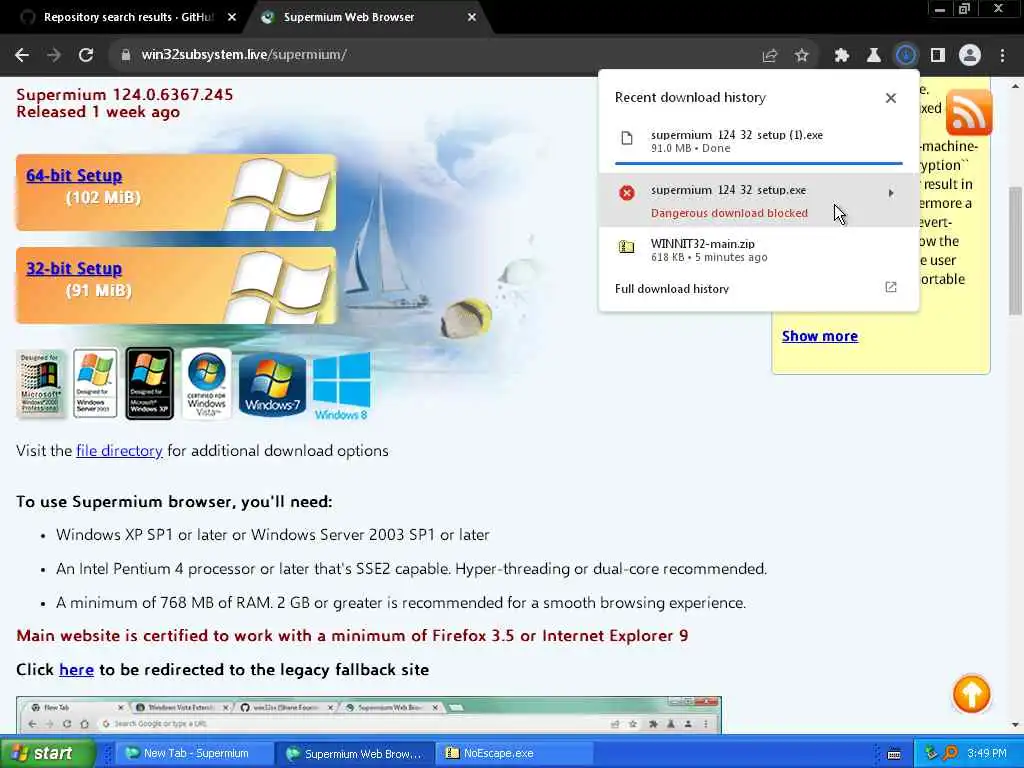Close the Recent download history popup
Screen dimensions: 1024x768
click(x=890, y=98)
